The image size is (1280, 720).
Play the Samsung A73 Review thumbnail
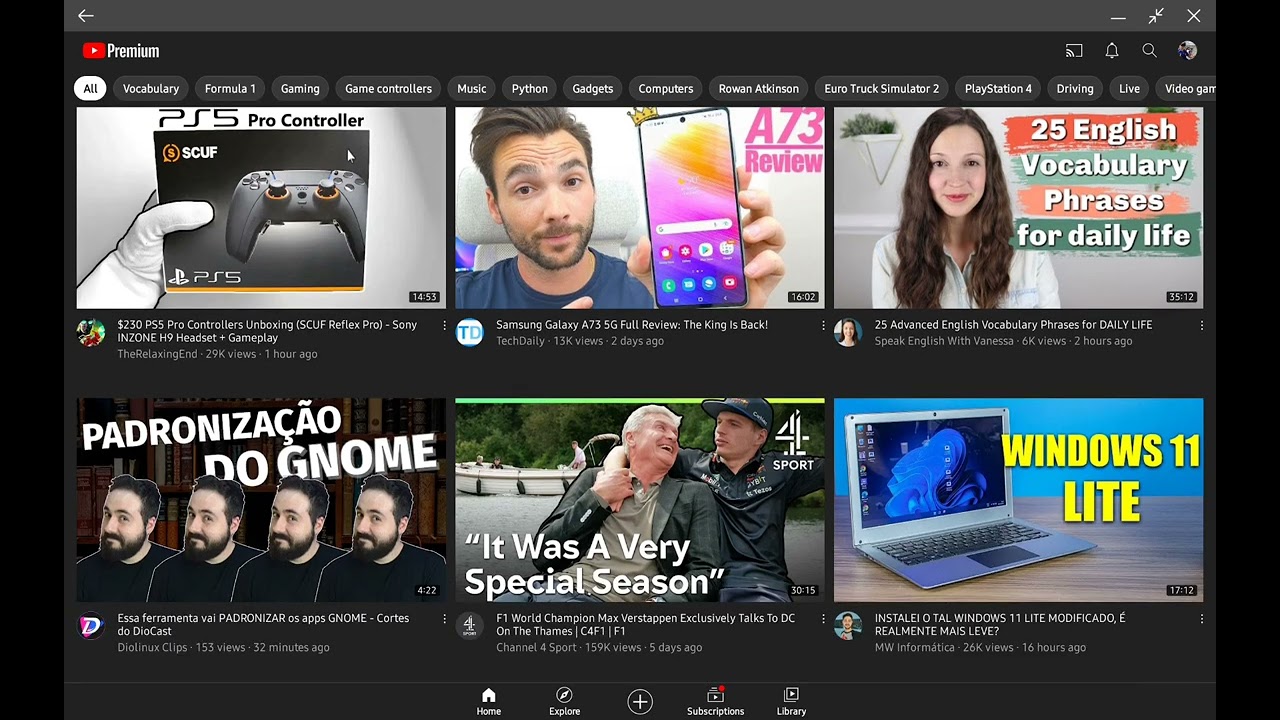[640, 208]
